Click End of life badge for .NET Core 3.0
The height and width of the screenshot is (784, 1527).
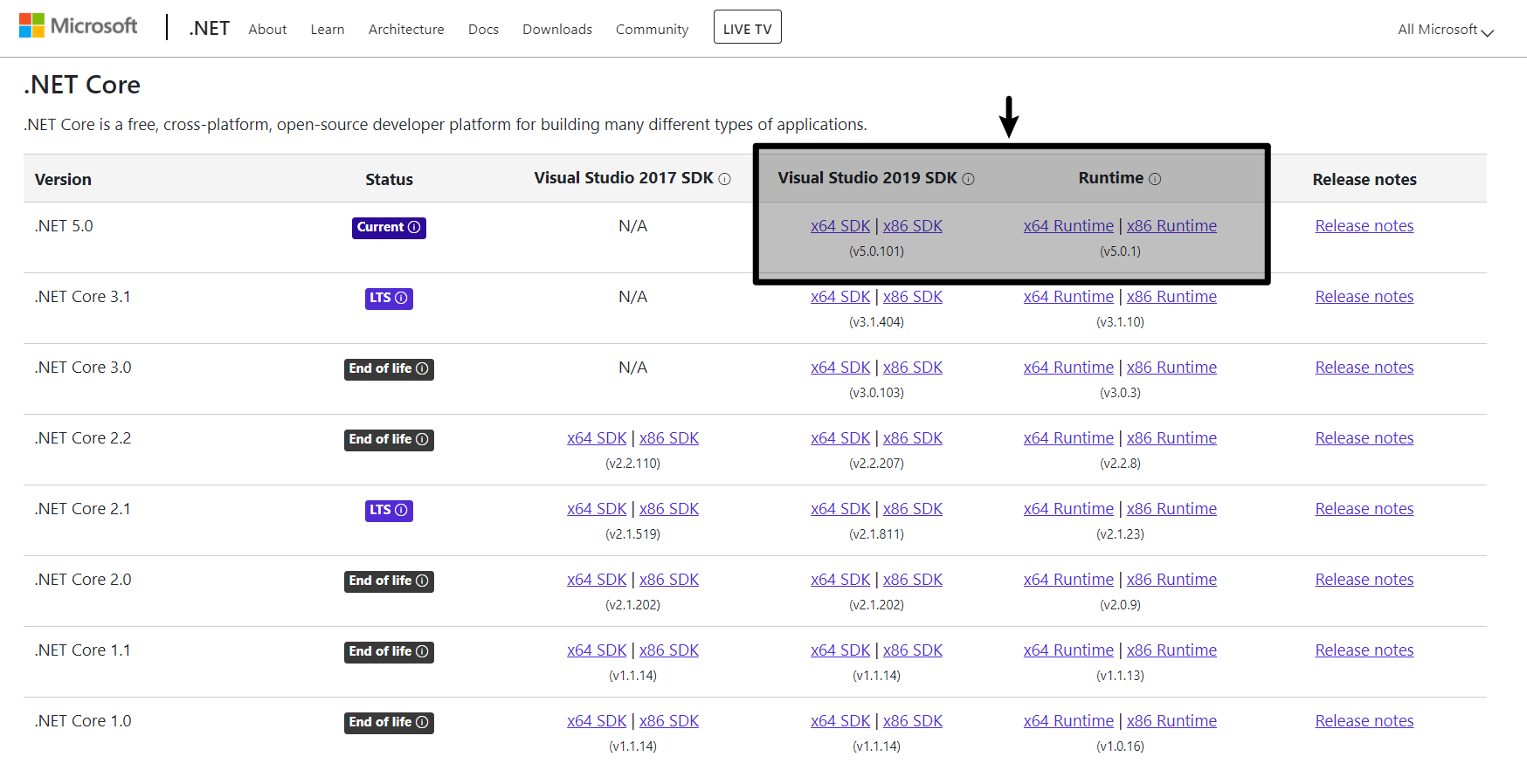(389, 368)
